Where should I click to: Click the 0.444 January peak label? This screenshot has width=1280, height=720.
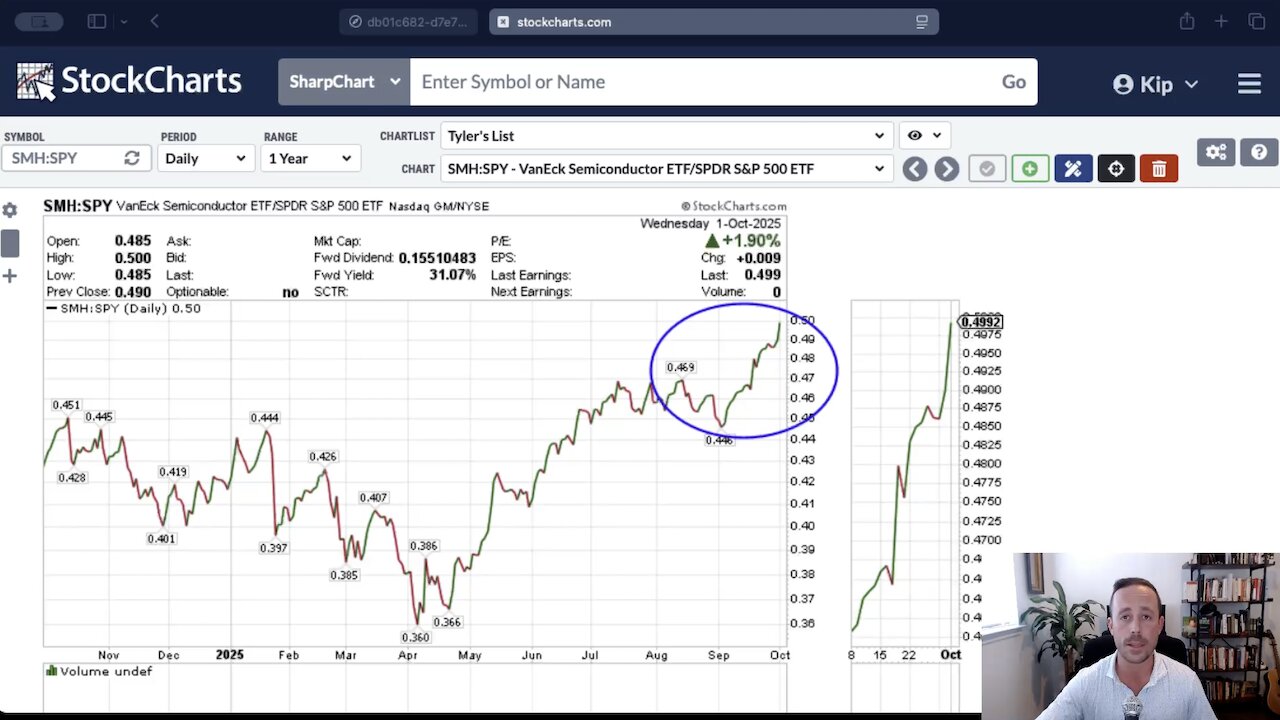(x=264, y=418)
